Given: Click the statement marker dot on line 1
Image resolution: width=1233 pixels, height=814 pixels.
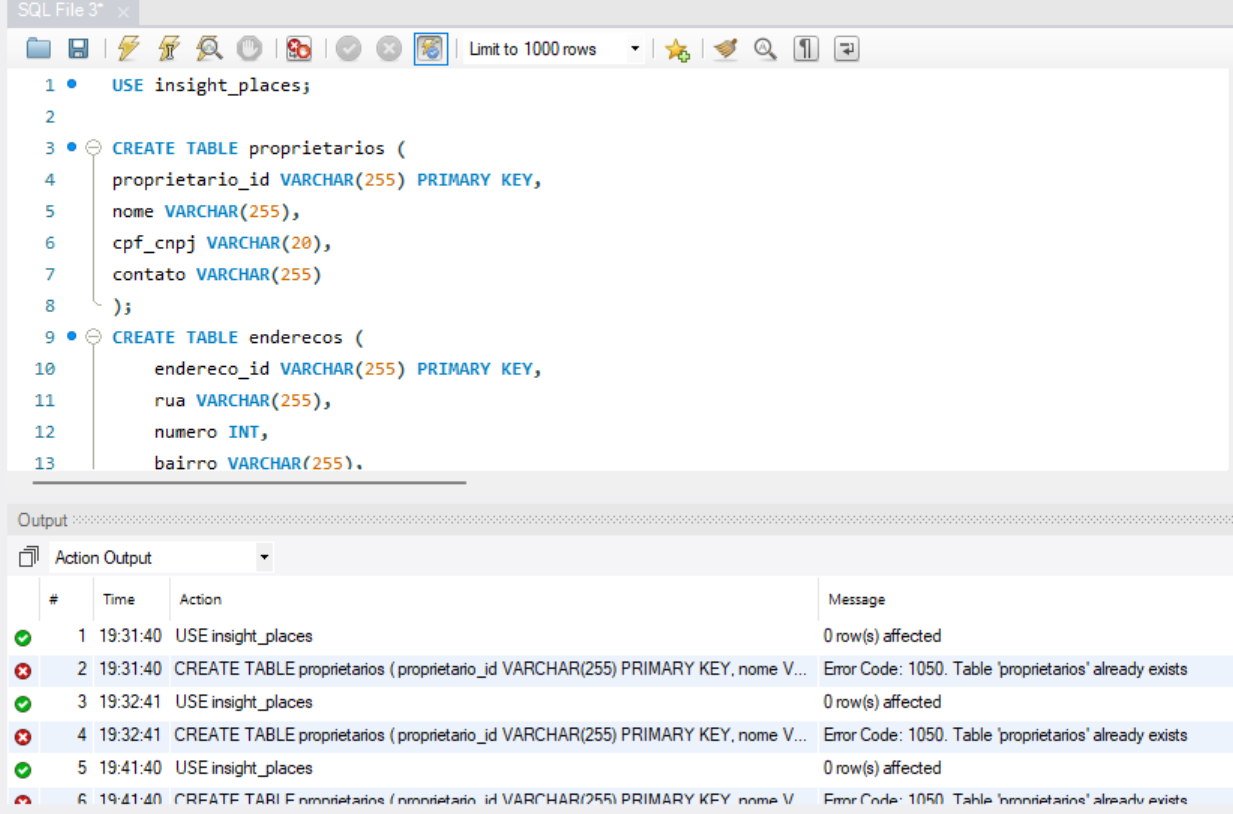Looking at the screenshot, I should click(x=72, y=84).
